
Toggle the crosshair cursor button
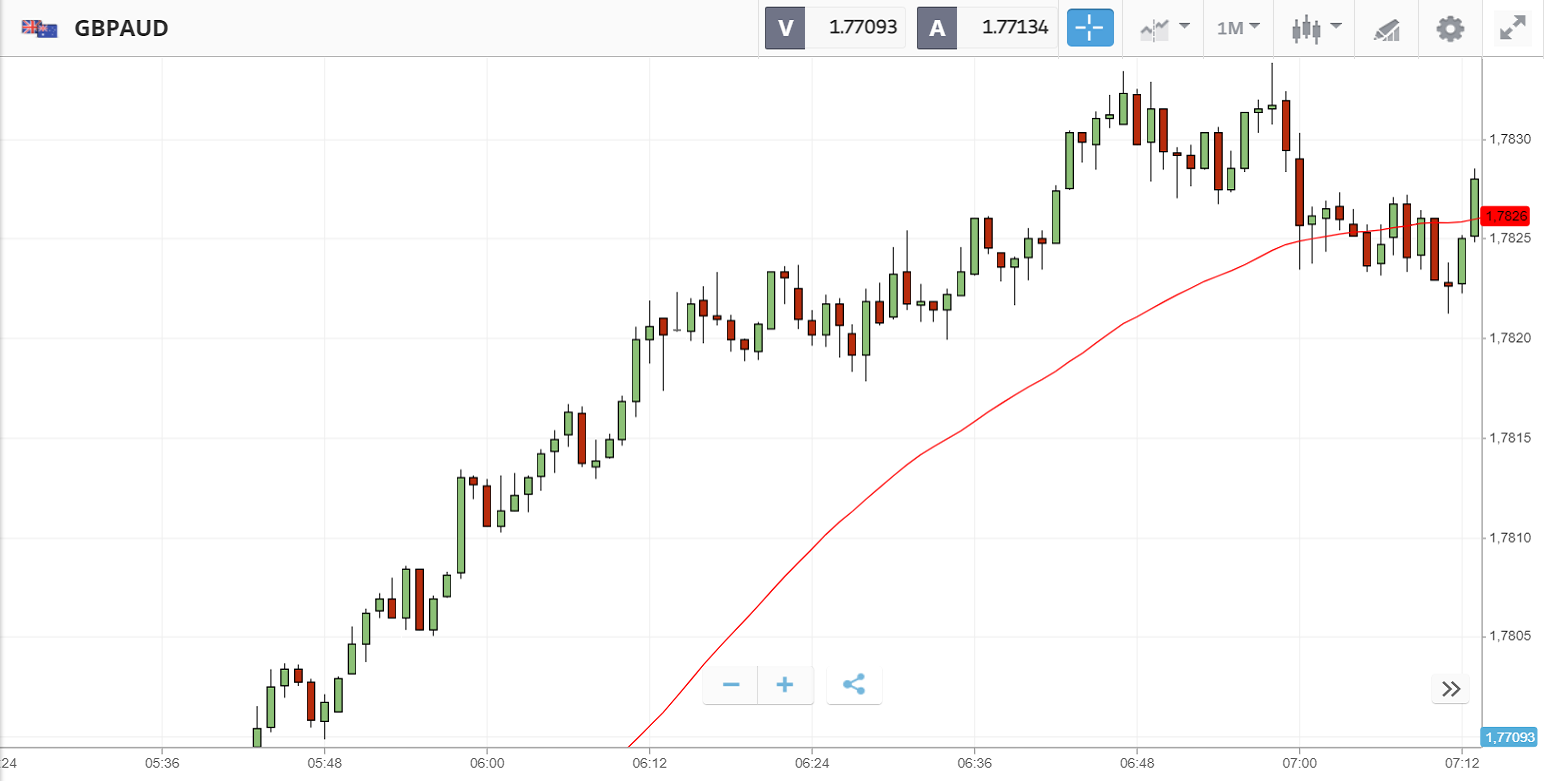(1089, 28)
